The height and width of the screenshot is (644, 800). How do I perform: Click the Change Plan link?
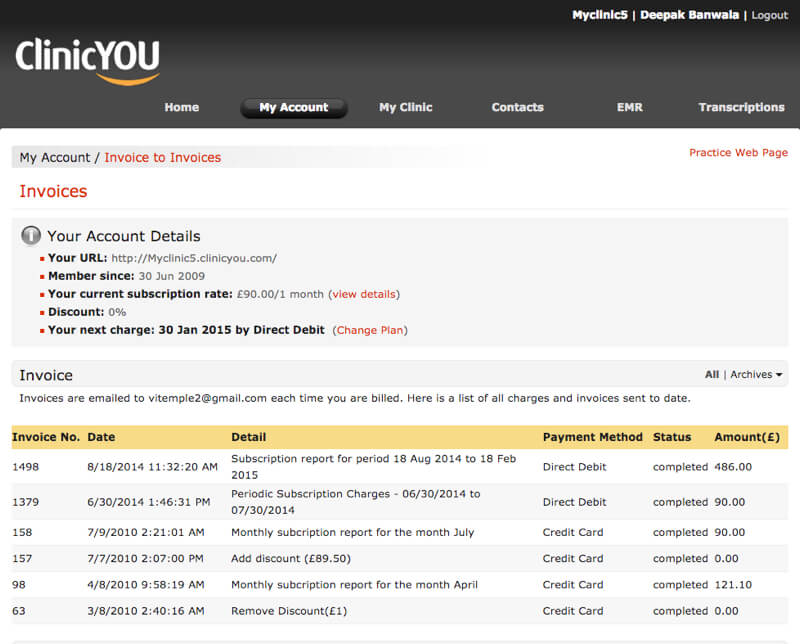point(370,330)
